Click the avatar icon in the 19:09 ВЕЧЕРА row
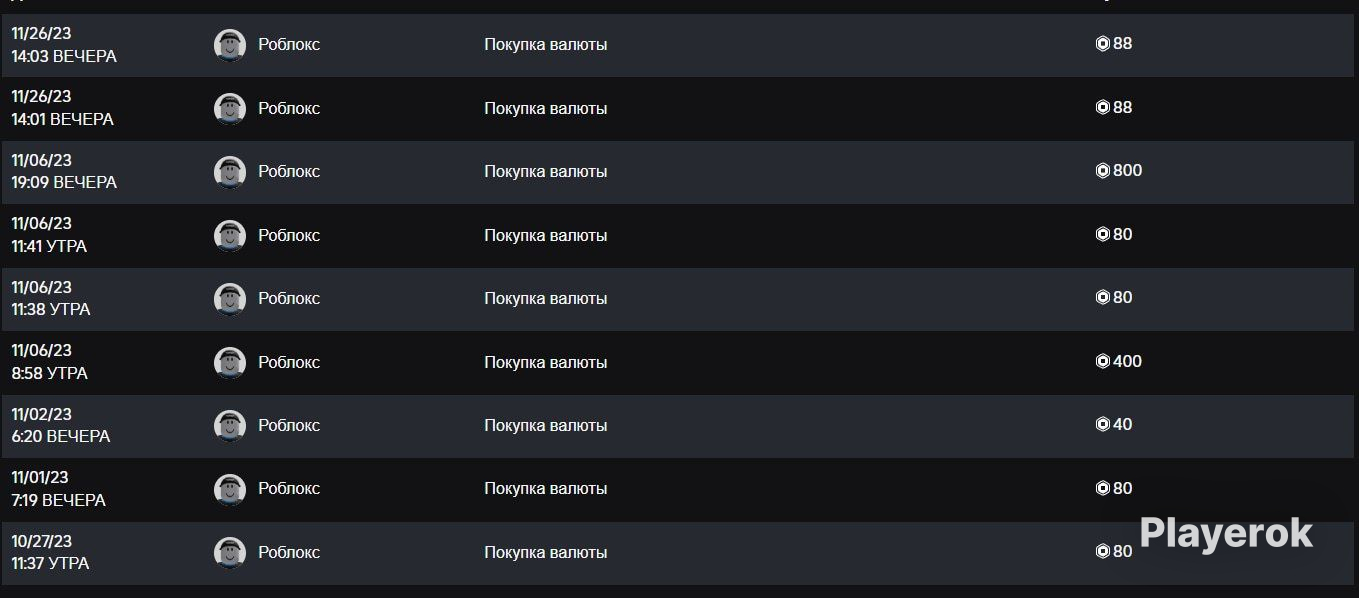Viewport: 1359px width, 598px height. [x=230, y=172]
